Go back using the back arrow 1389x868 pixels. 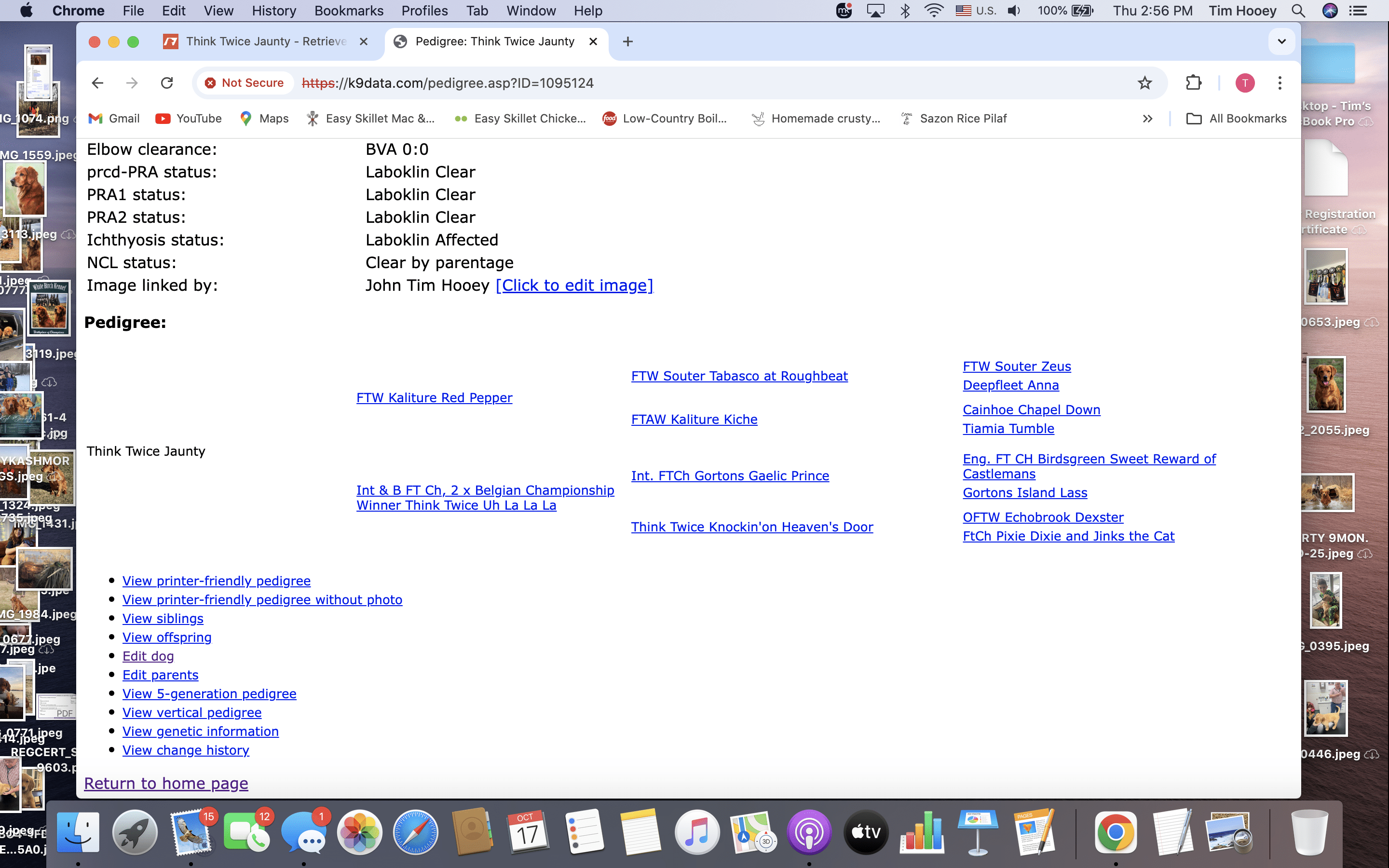pyautogui.click(x=97, y=83)
